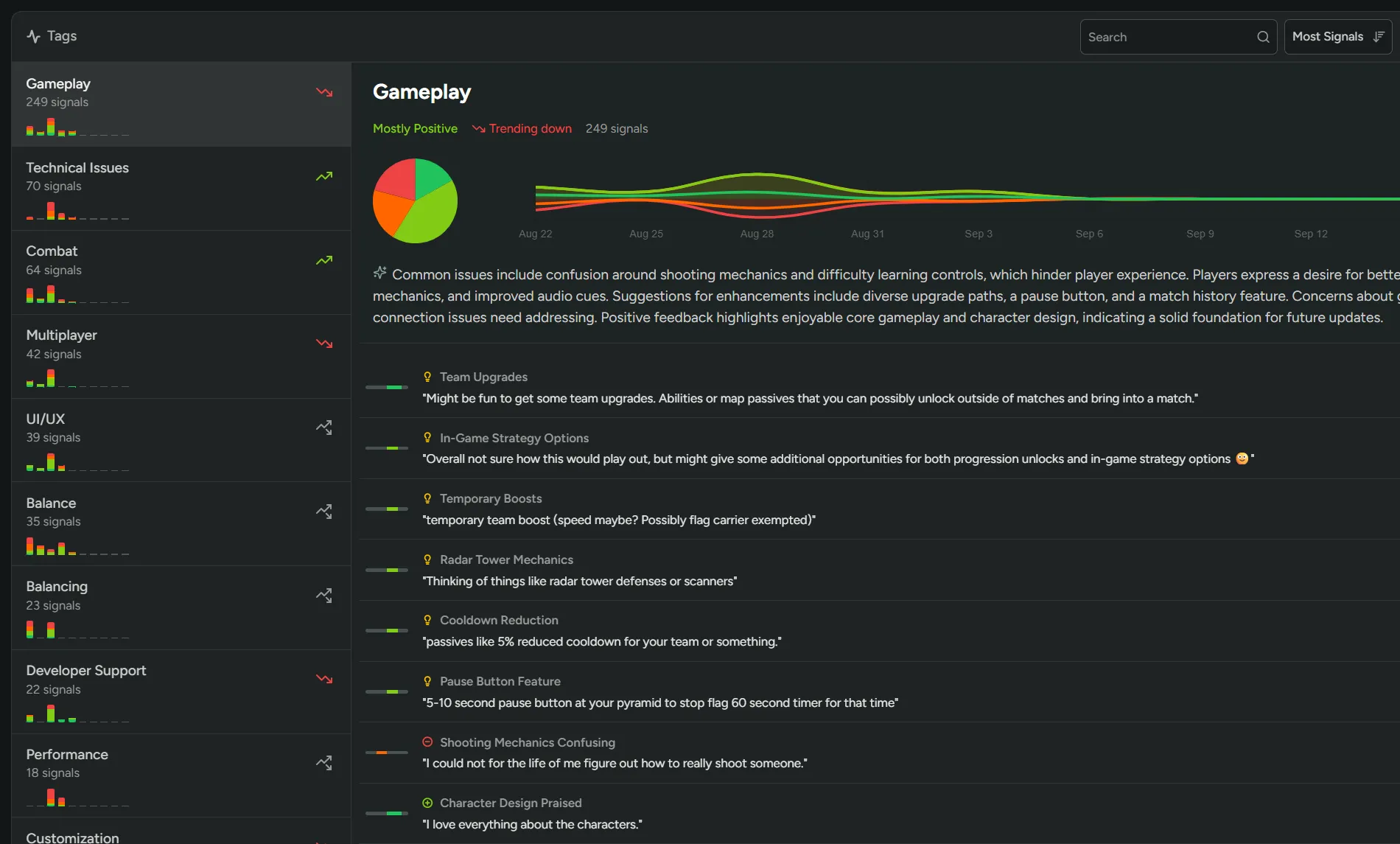Select the Multiplayer tag

click(x=181, y=357)
